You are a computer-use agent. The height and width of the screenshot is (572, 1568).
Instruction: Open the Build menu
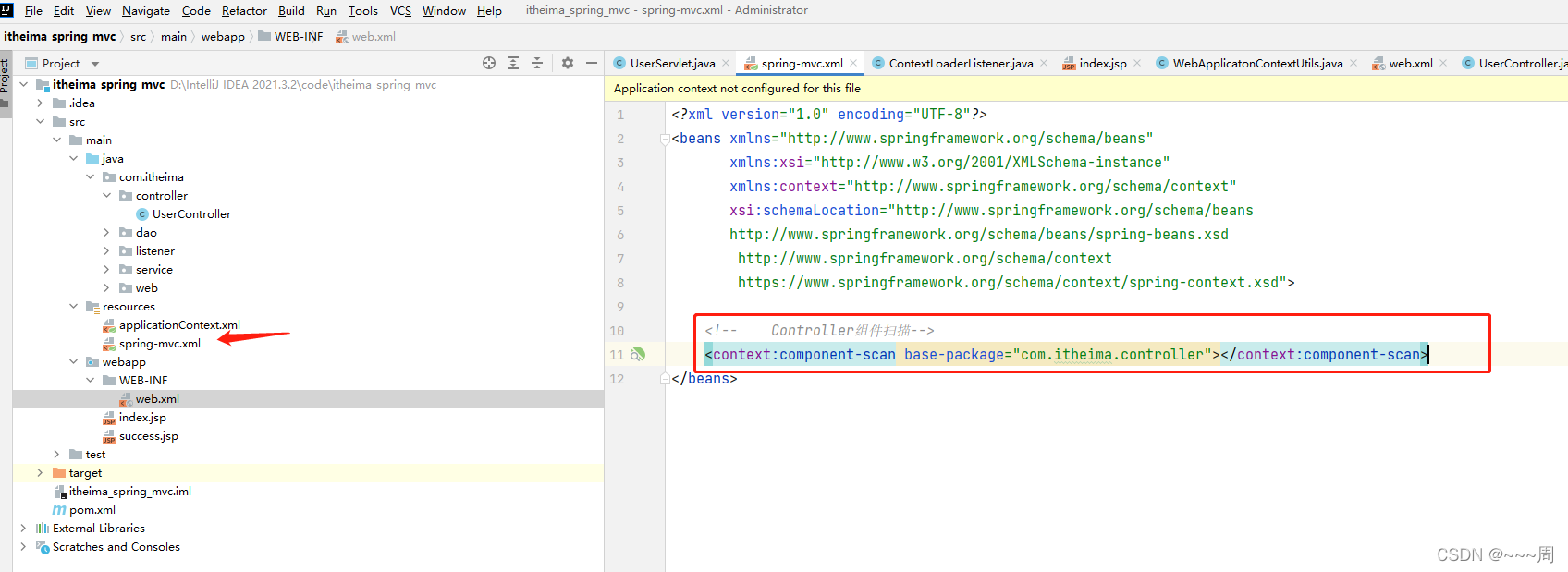point(291,10)
